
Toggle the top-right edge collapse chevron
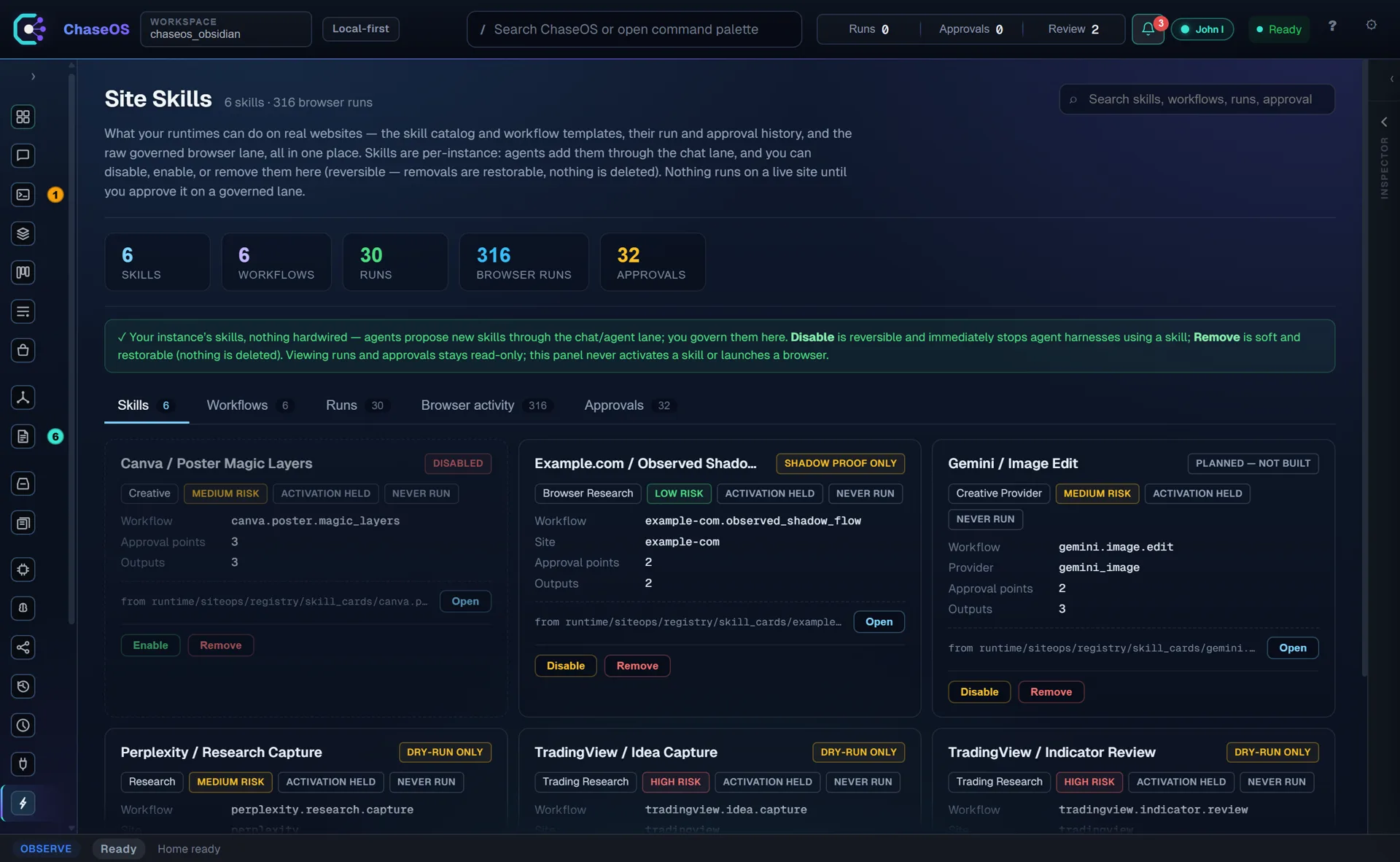tap(1391, 79)
